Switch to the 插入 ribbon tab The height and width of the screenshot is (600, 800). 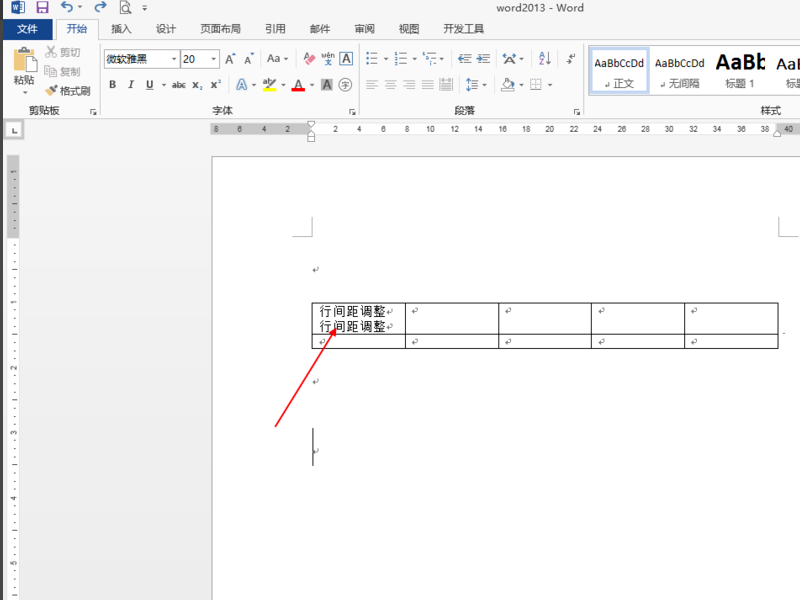[121, 29]
